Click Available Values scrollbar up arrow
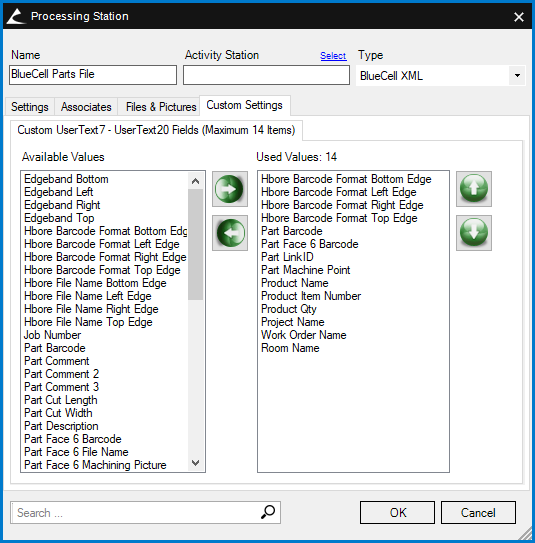 pos(195,181)
